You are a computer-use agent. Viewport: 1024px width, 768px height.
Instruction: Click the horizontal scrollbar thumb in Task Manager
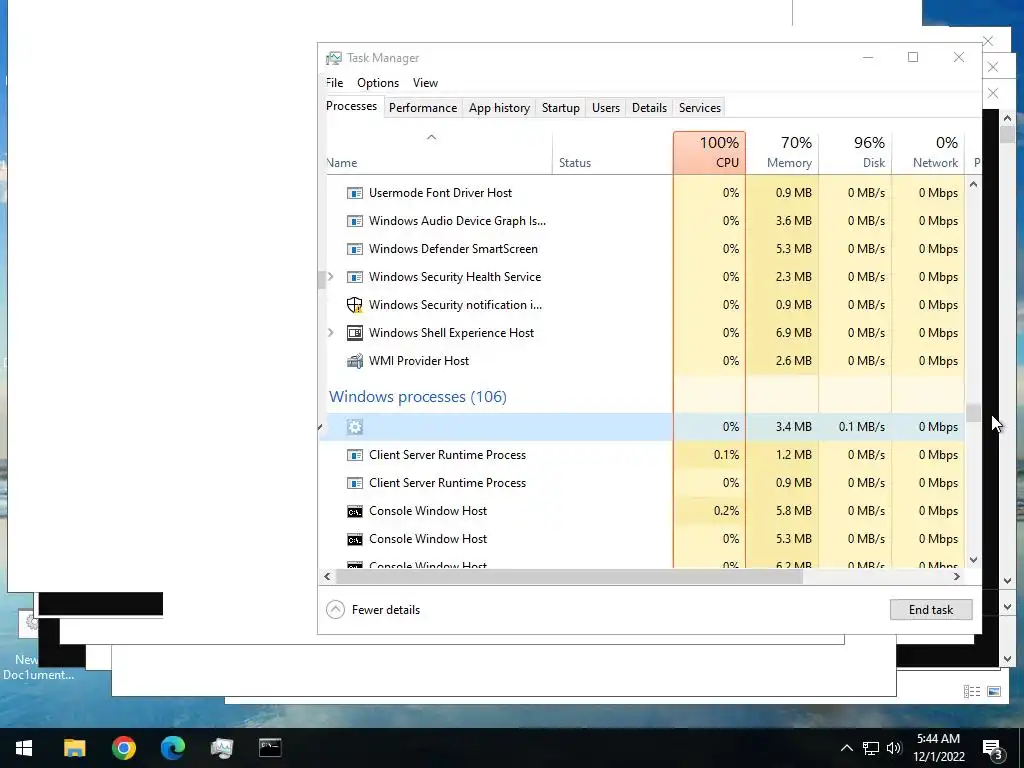[x=569, y=577]
